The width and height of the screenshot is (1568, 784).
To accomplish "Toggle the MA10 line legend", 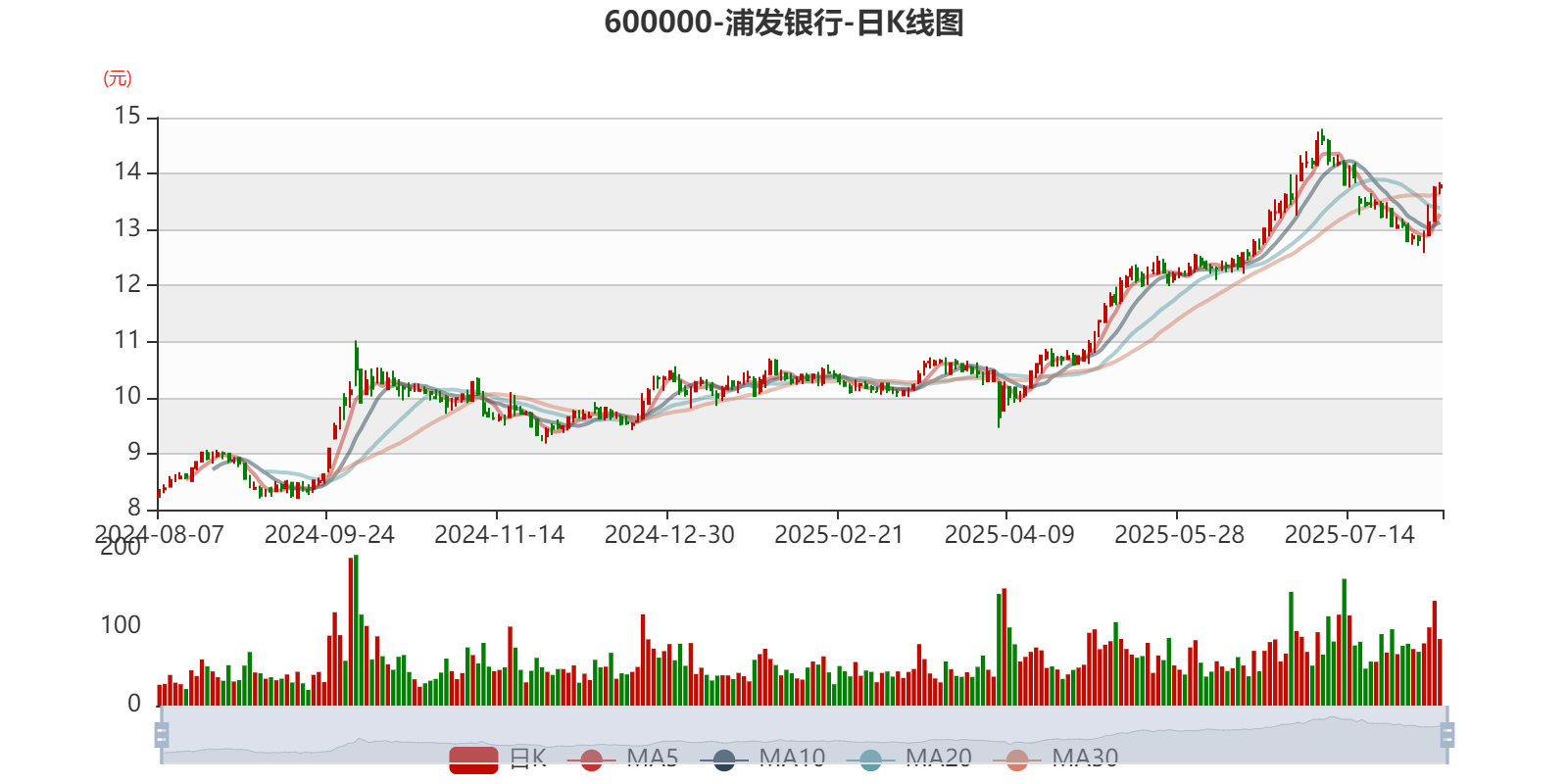I will (x=762, y=759).
